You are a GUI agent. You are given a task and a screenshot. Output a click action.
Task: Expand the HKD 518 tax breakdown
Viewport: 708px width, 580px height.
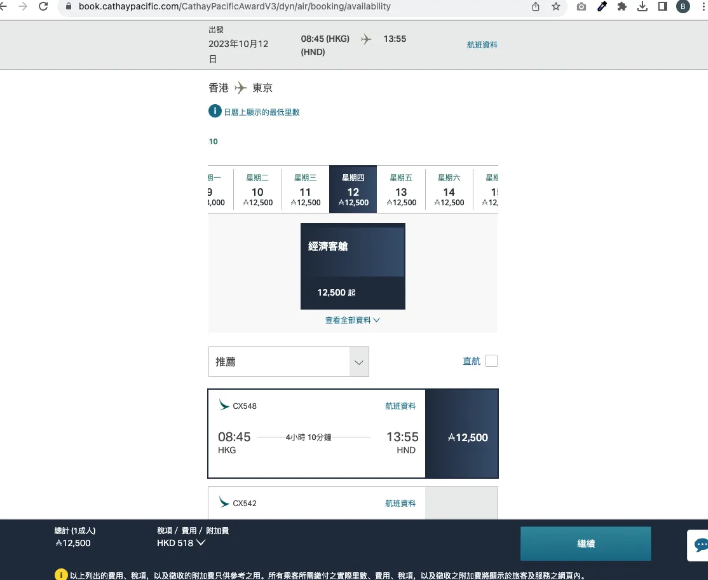pyautogui.click(x=181, y=543)
